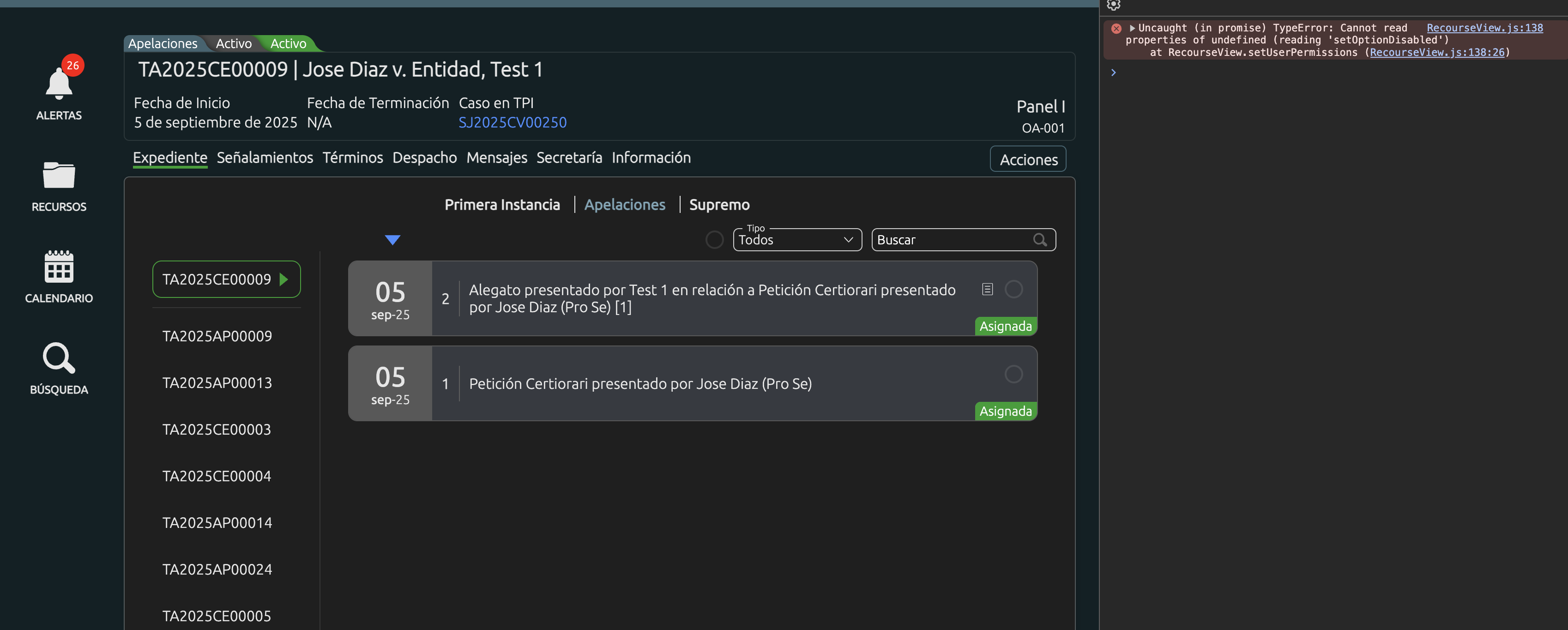This screenshot has height=630, width=1568.
Task: Select the circle on Petición Certiorari entry
Action: point(1013,374)
